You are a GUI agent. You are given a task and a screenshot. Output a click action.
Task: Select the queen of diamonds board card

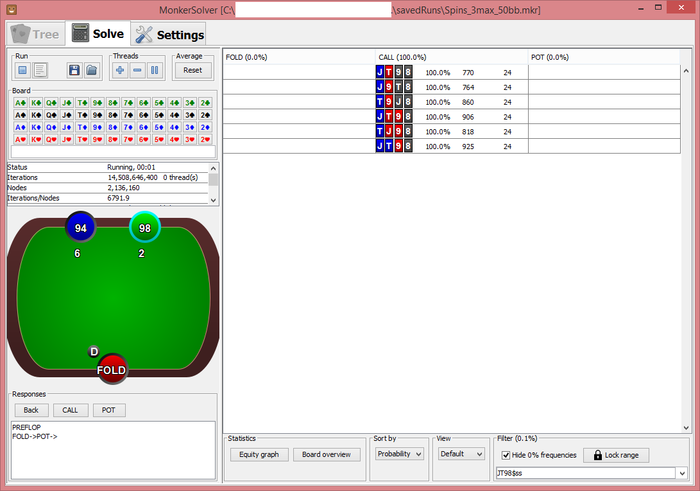click(51, 127)
